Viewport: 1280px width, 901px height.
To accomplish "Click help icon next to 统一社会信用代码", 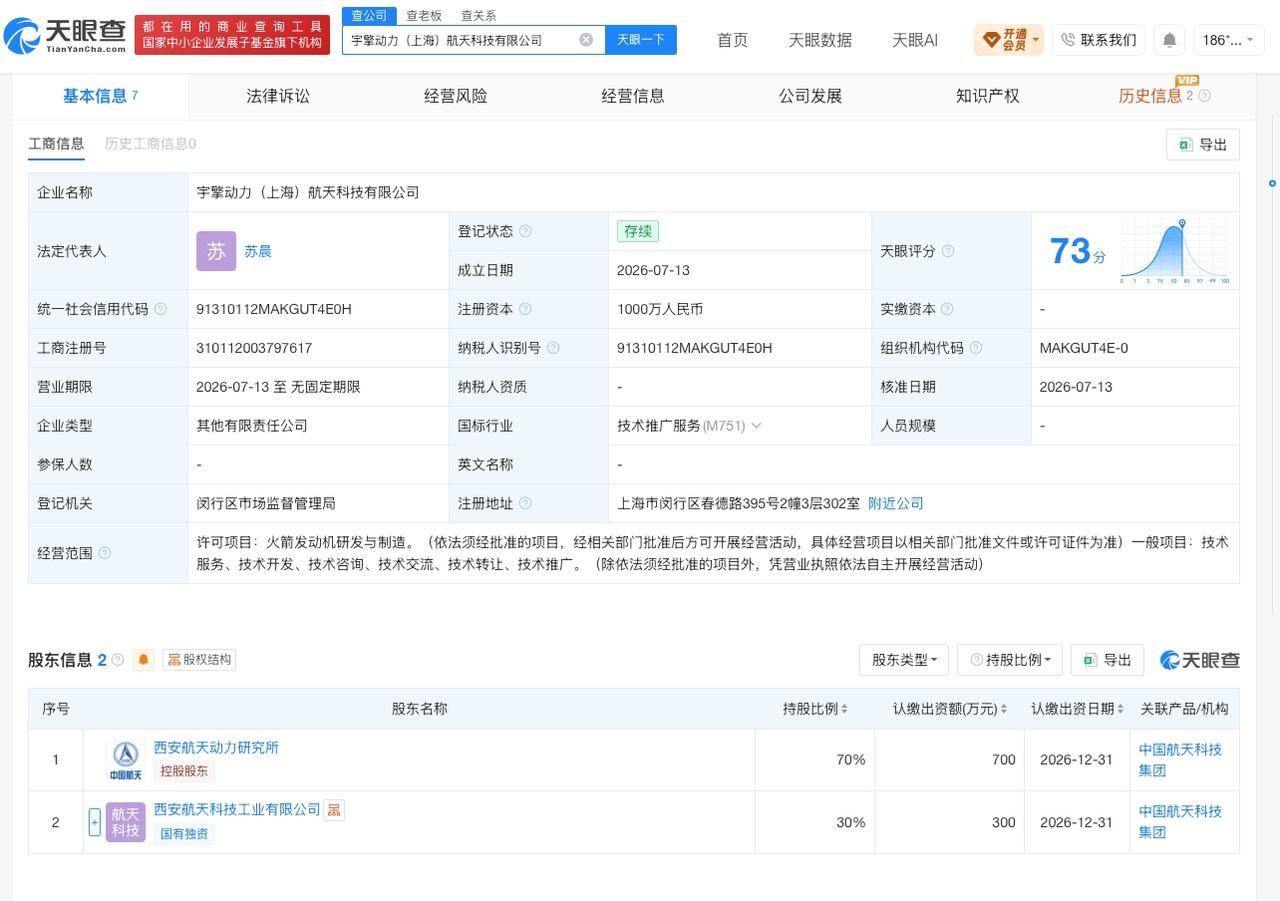I will (x=160, y=309).
